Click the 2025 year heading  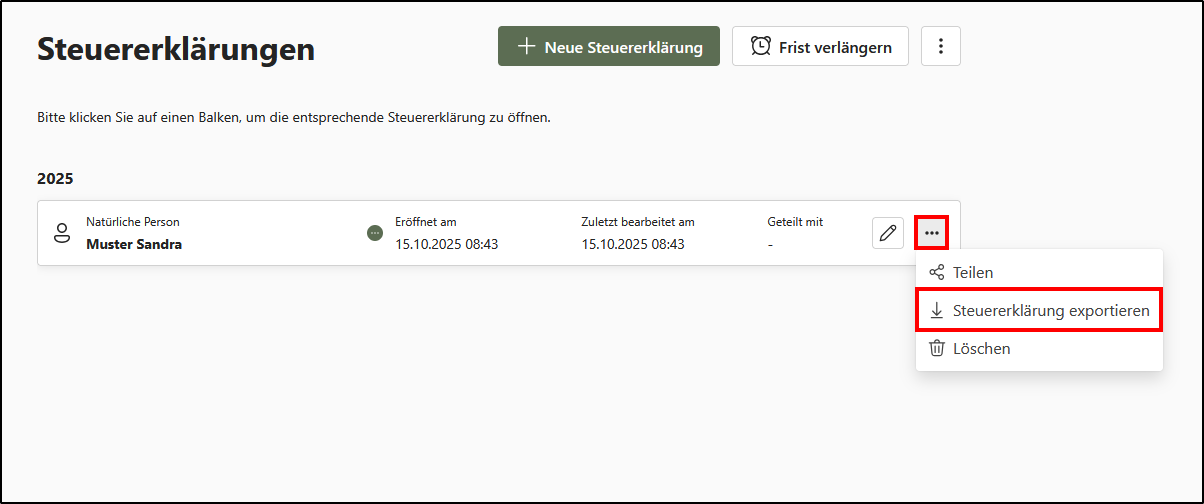coord(55,179)
